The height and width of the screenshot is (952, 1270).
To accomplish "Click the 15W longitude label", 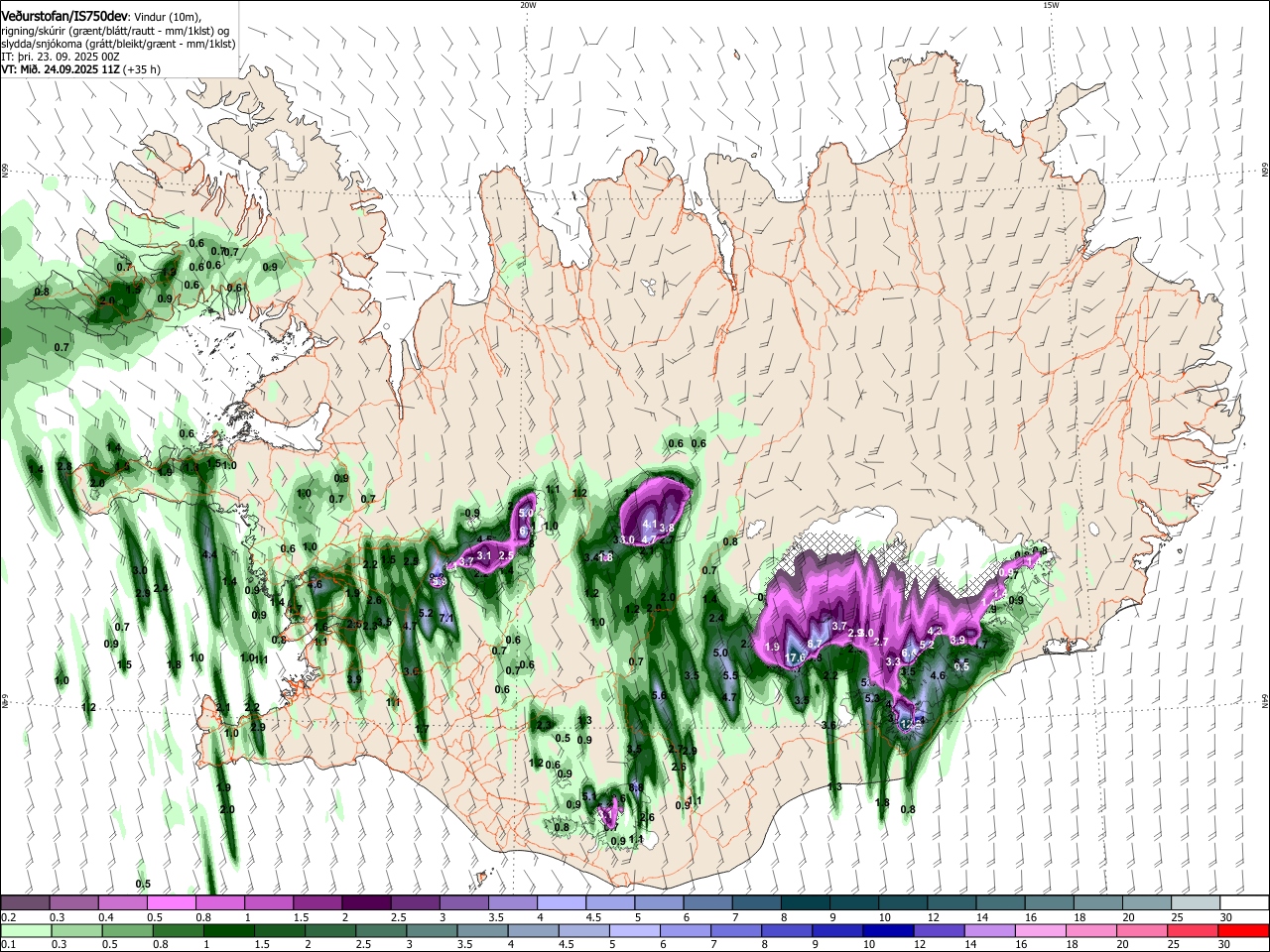I will 1051,5.
